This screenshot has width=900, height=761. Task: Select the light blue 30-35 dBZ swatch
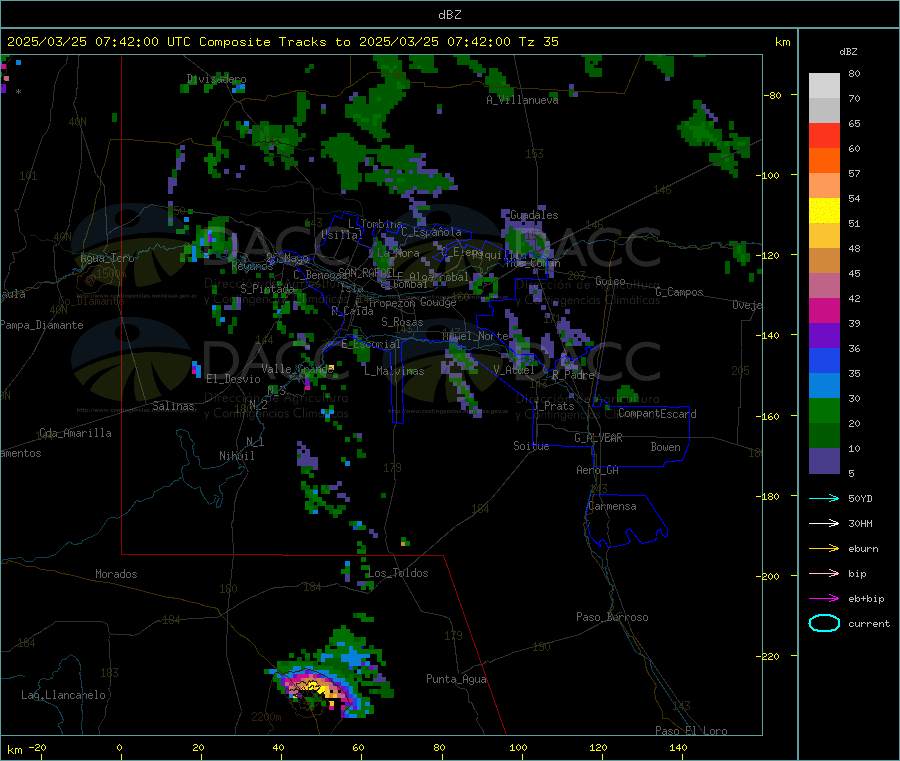[824, 386]
